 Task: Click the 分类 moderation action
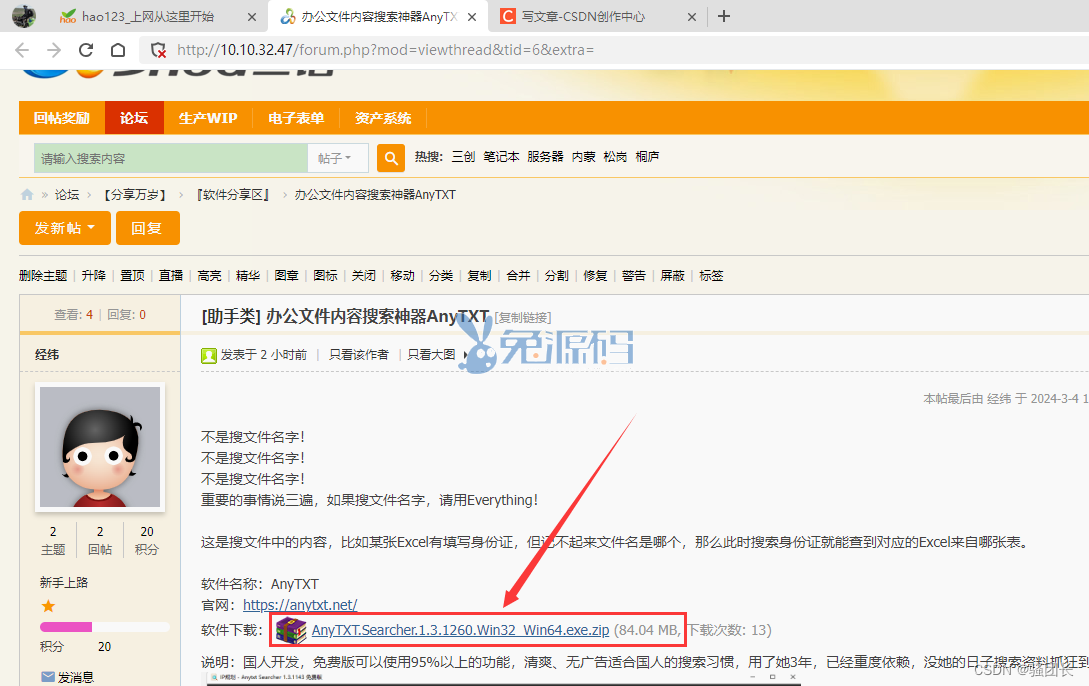441,276
